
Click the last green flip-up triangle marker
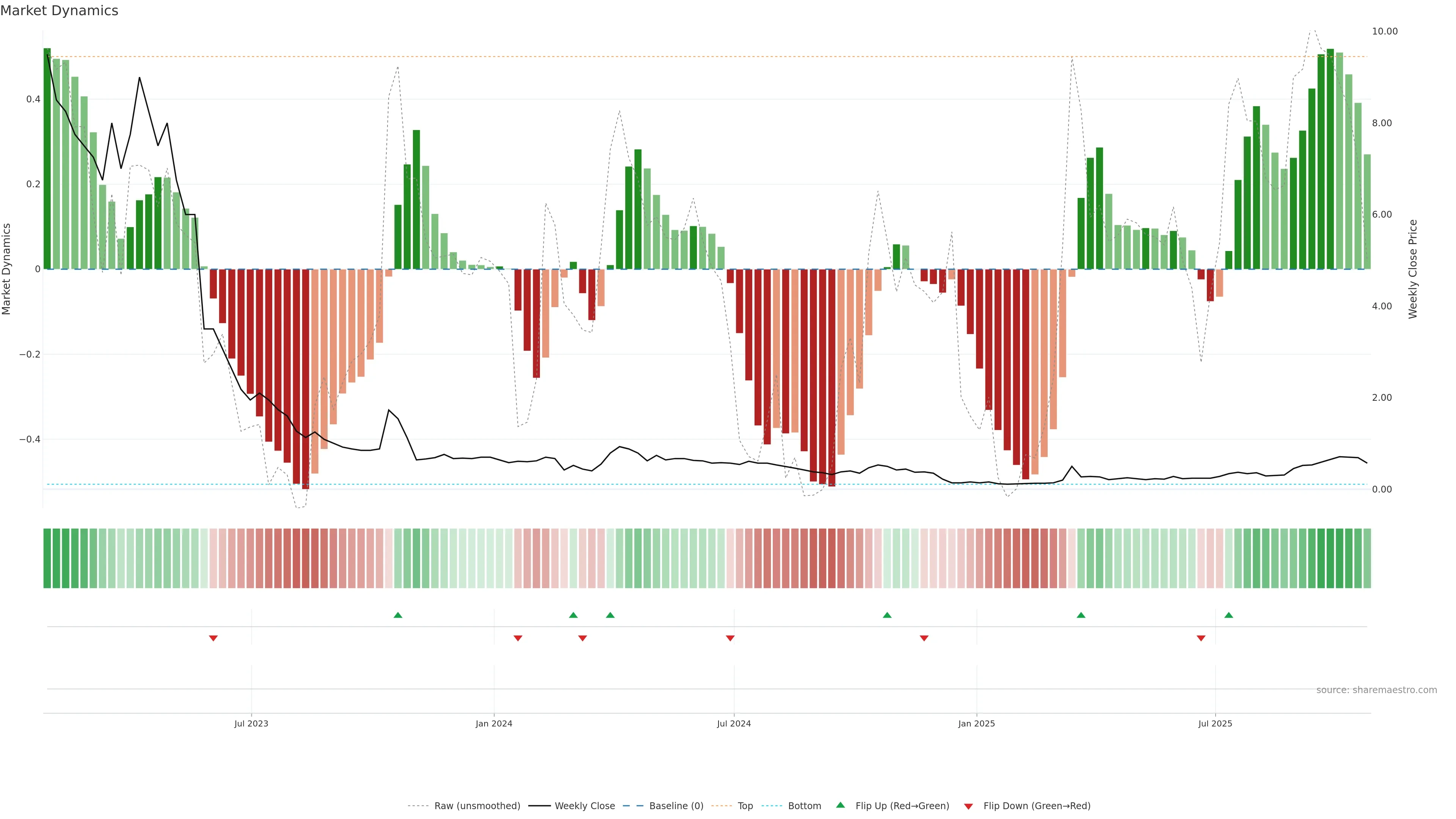pyautogui.click(x=1229, y=615)
